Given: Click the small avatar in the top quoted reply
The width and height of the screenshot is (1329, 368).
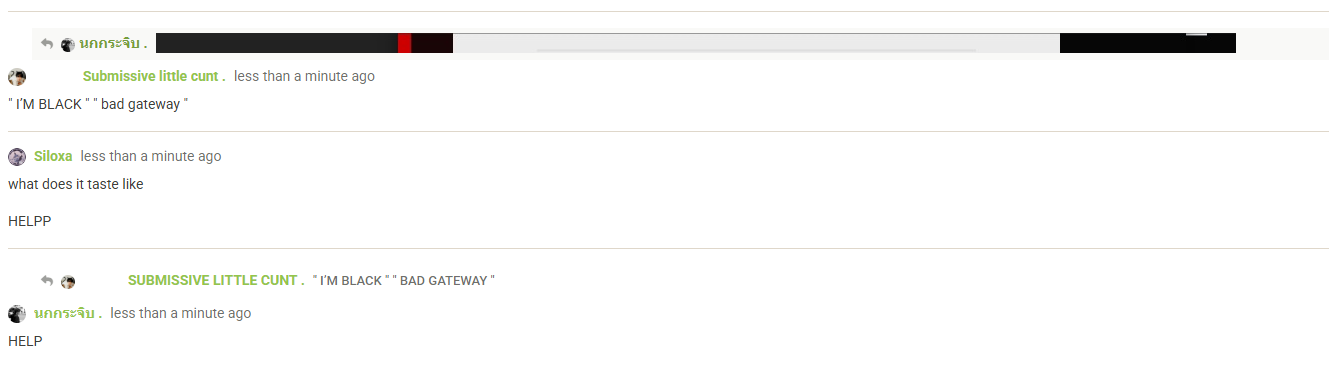Looking at the screenshot, I should click(x=68, y=44).
